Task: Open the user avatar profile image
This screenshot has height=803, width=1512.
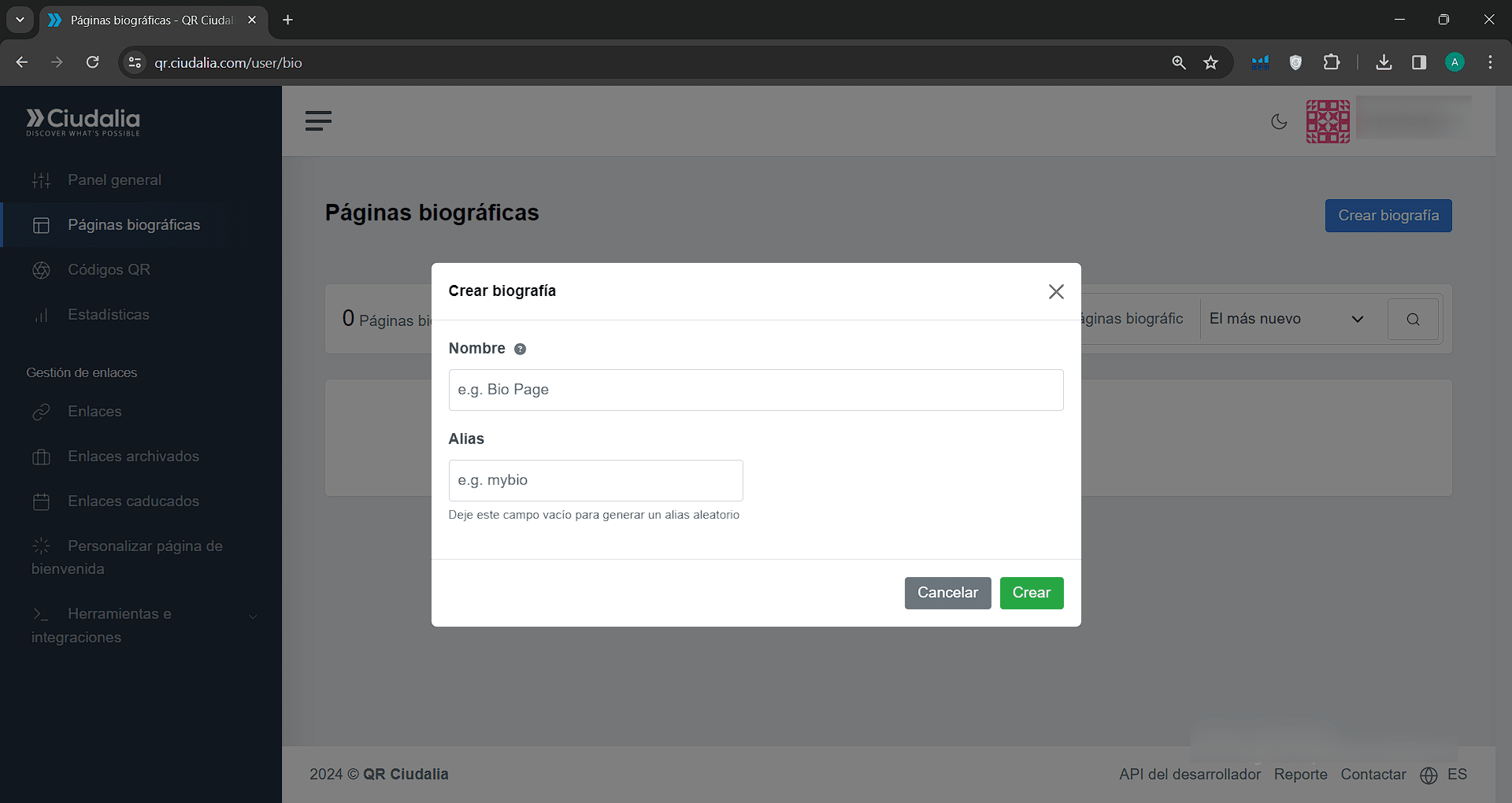Action: click(1328, 122)
